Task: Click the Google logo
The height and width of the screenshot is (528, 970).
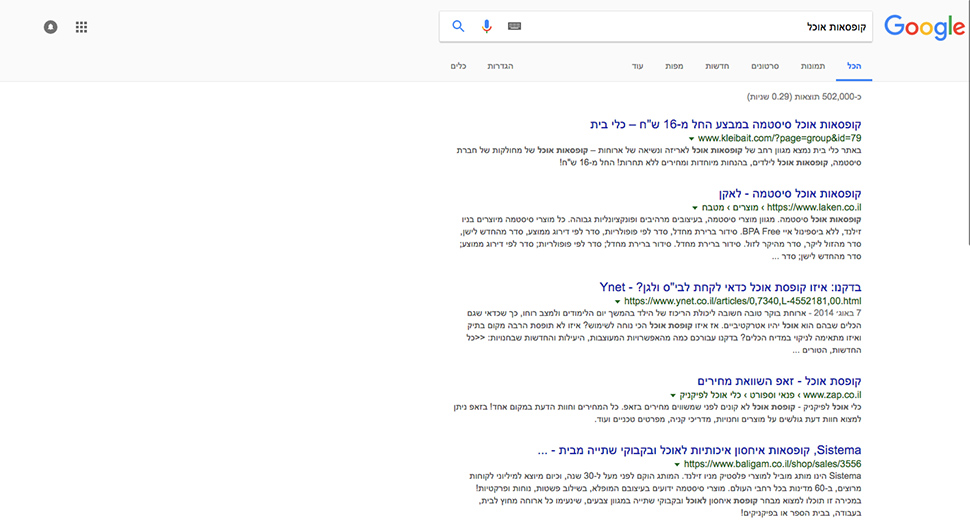Action: click(924, 27)
